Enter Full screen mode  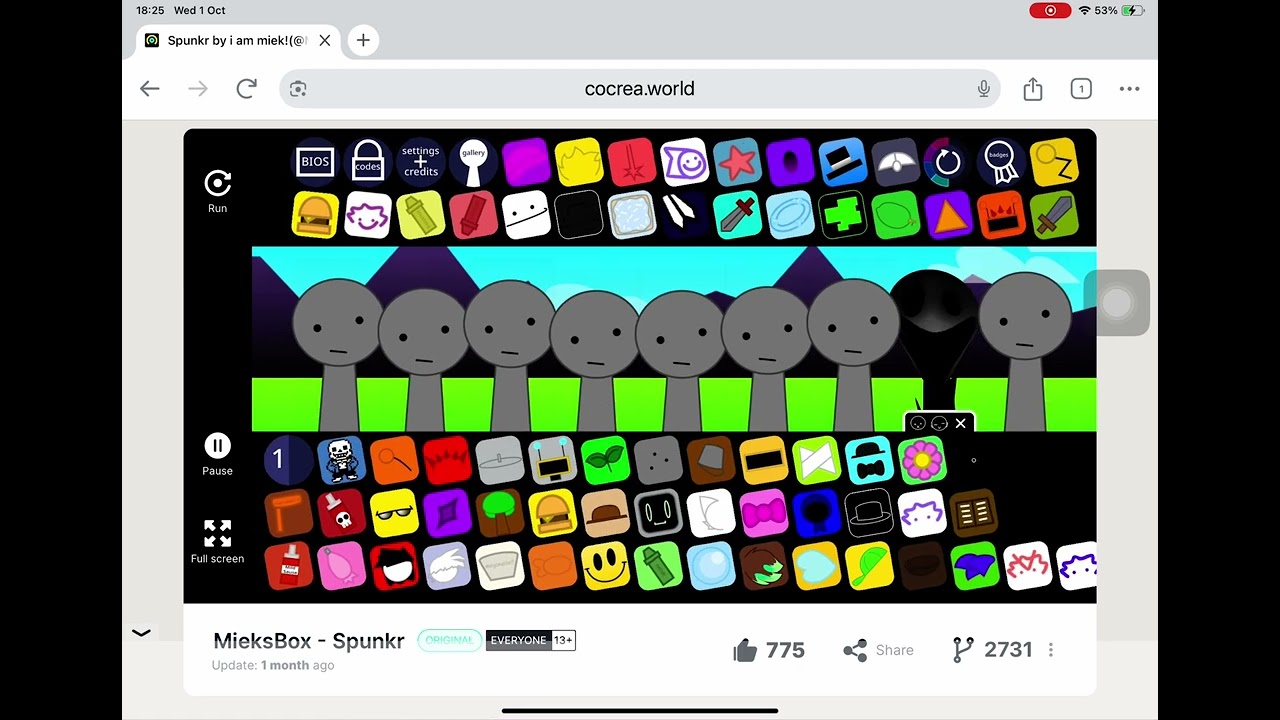click(217, 541)
